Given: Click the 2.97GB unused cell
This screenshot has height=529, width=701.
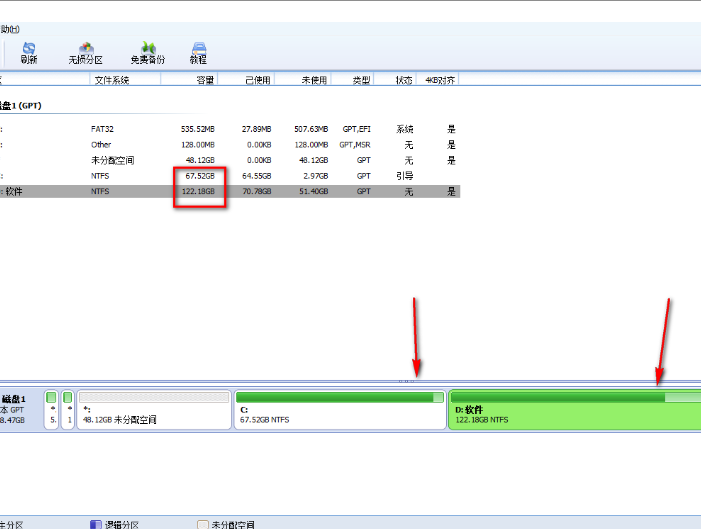Looking at the screenshot, I should (x=316, y=176).
